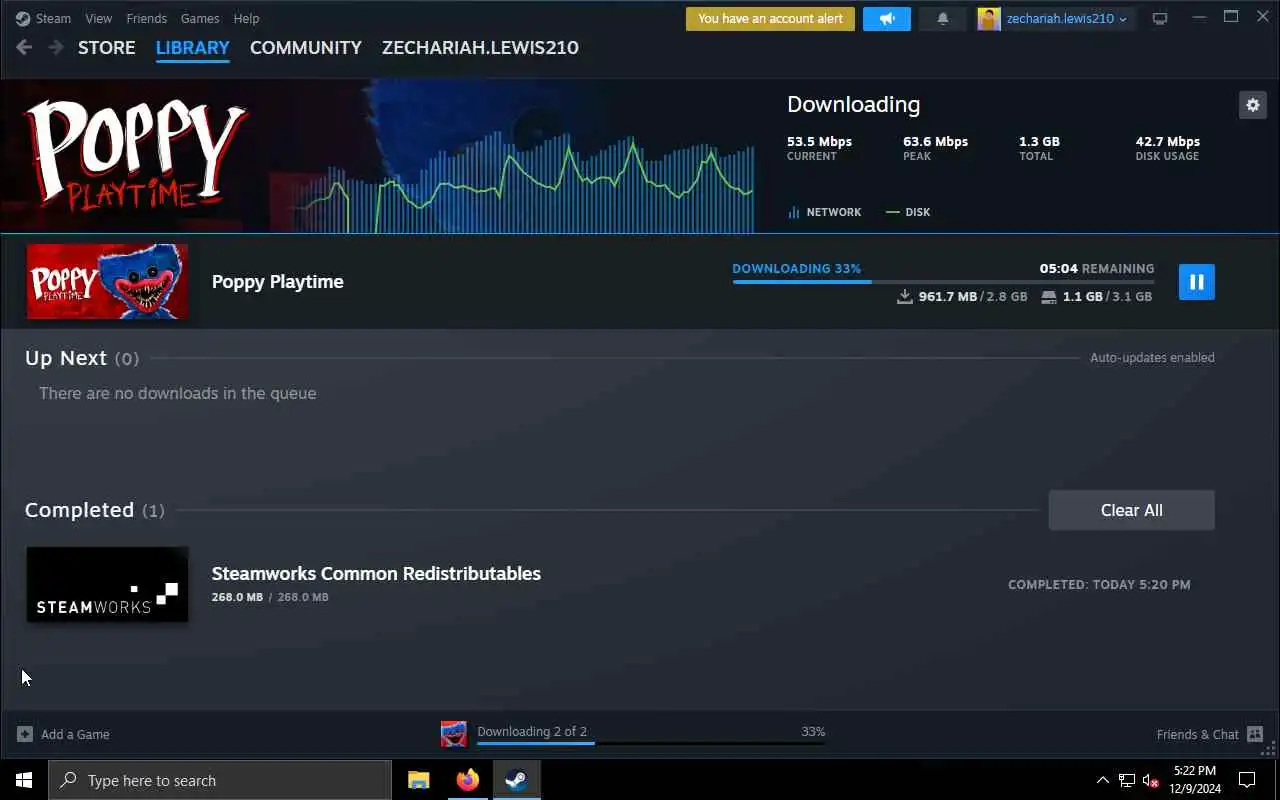This screenshot has height=800, width=1280.
Task: Open the Friends menu
Action: [x=147, y=18]
